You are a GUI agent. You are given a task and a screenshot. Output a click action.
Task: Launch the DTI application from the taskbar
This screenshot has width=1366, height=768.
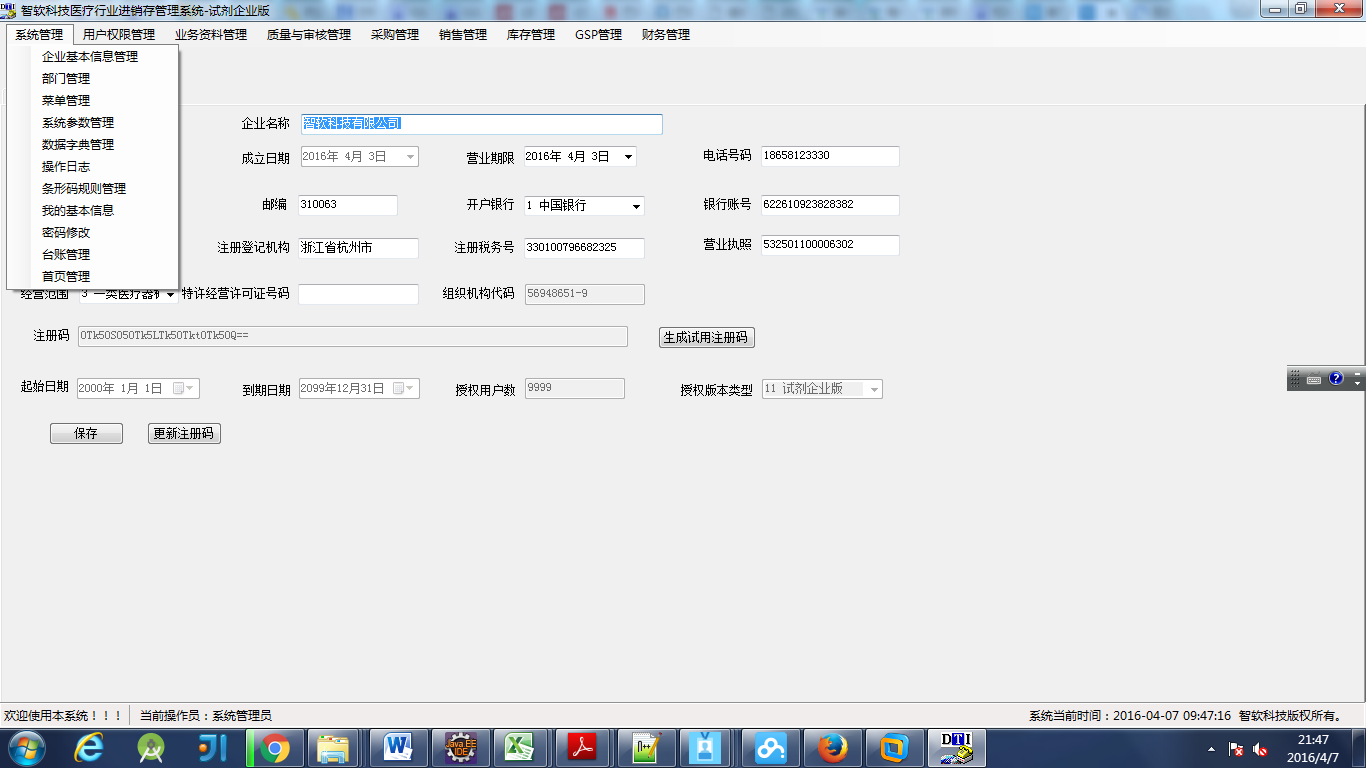955,747
